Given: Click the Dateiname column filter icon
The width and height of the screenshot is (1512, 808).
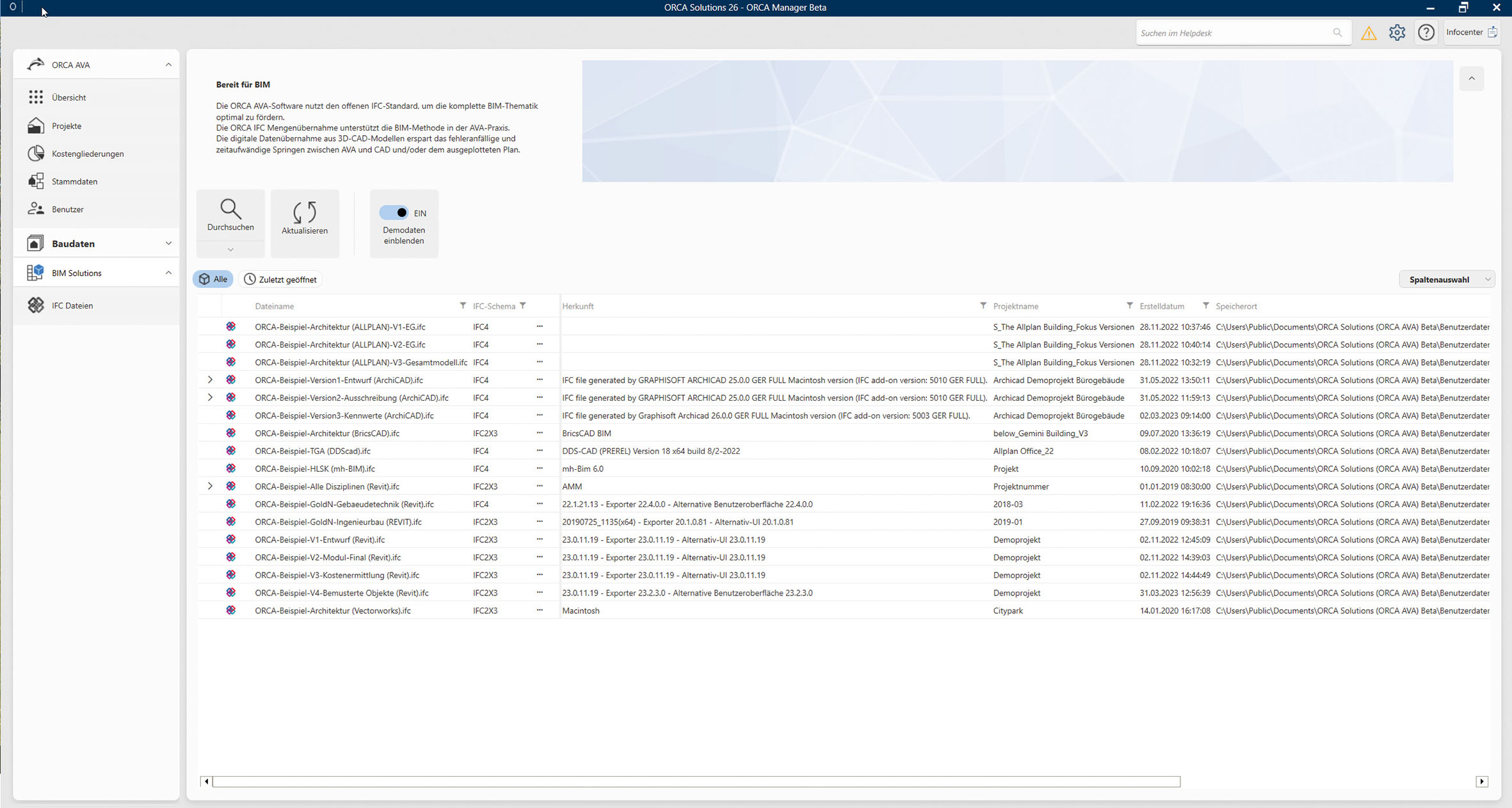Looking at the screenshot, I should point(463,306).
